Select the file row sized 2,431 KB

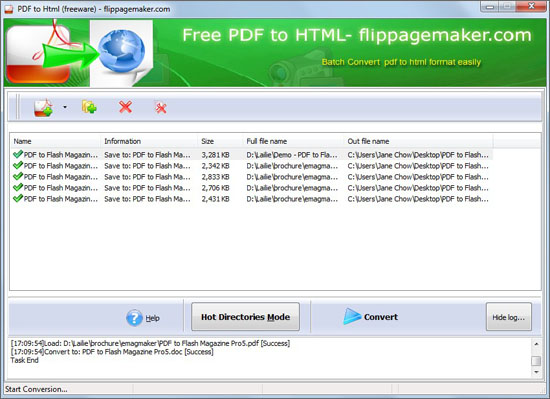click(251, 199)
